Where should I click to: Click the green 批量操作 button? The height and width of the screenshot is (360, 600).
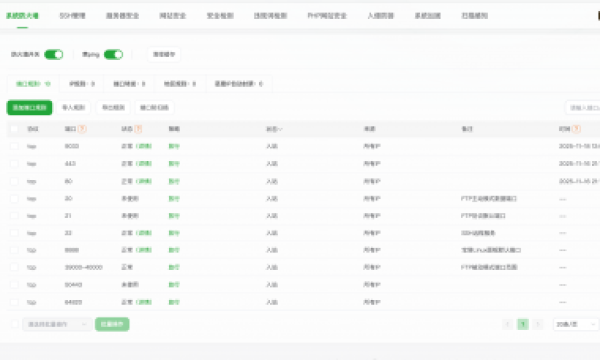pos(112,324)
